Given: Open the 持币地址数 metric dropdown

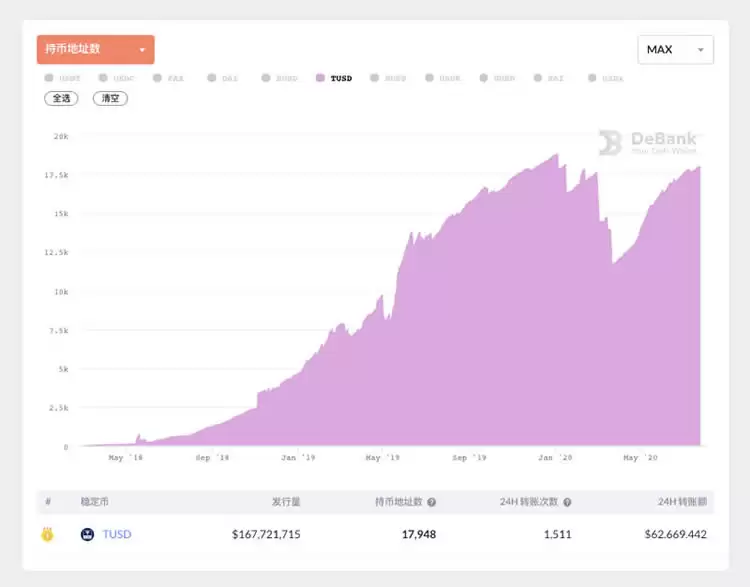Looking at the screenshot, I should pos(96,49).
